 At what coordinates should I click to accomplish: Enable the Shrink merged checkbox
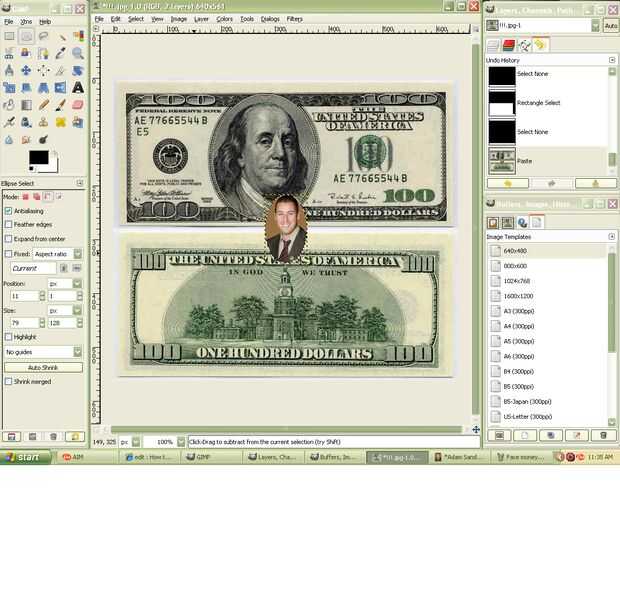click(x=8, y=381)
